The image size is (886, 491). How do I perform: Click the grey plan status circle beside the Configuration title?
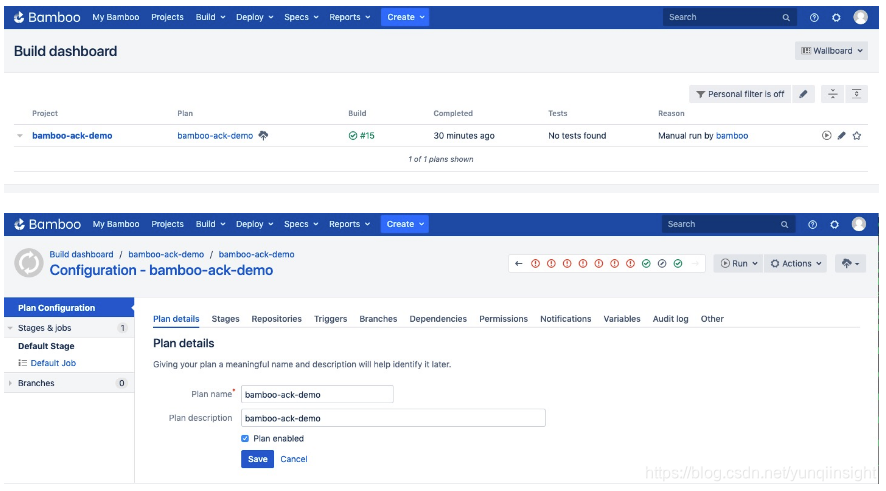point(29,263)
